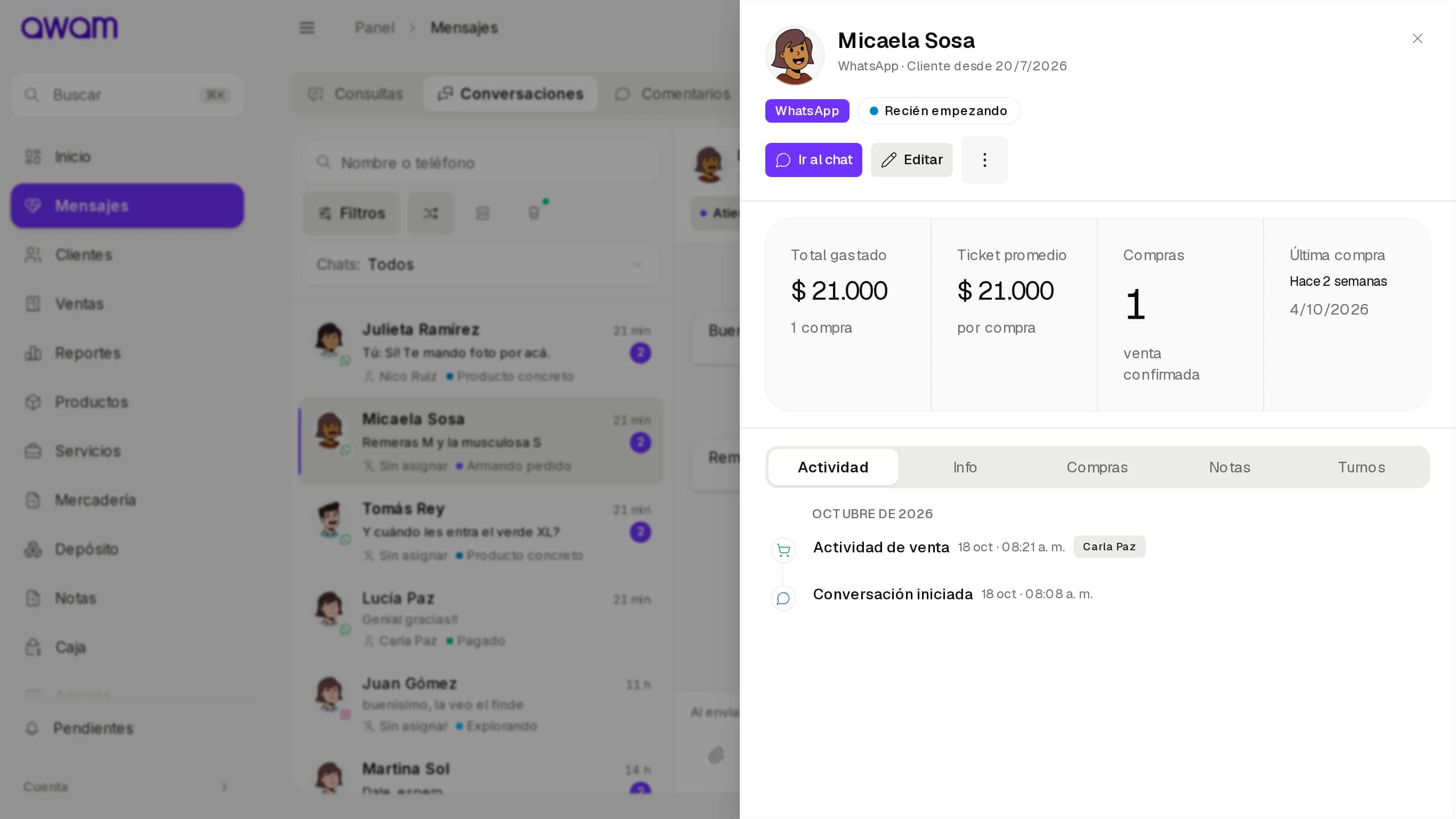Image resolution: width=1456 pixels, height=819 pixels.
Task: Go to chat with Micaela Sosa
Action: [x=813, y=160]
